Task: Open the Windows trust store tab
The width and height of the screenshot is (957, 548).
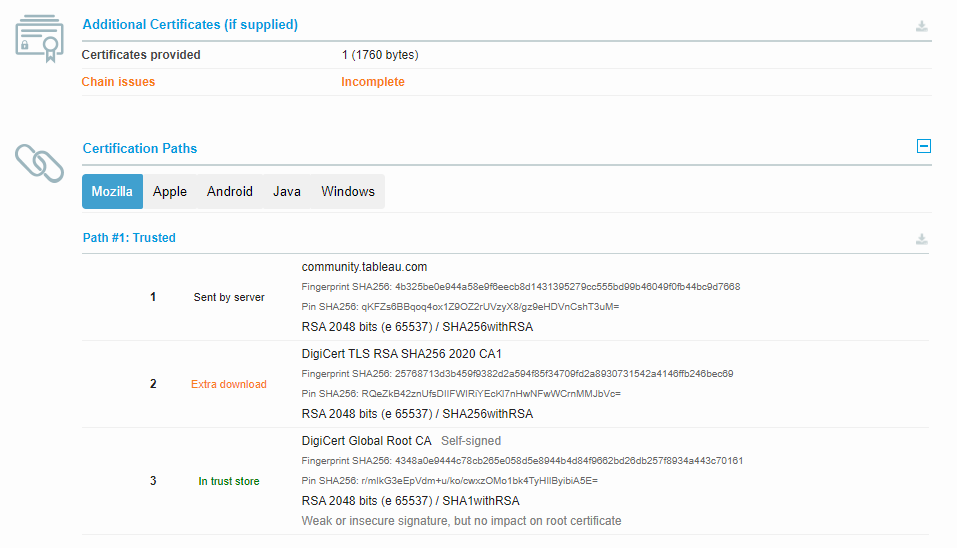Action: point(348,192)
